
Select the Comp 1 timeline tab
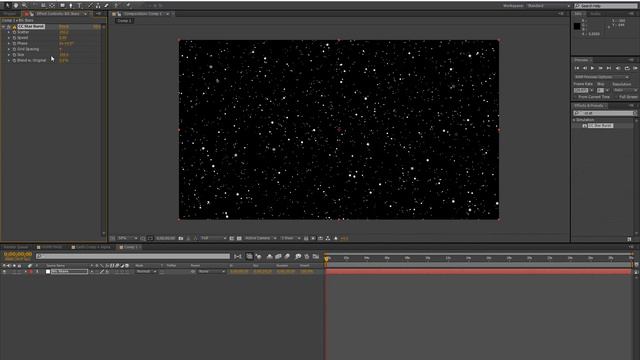(131, 247)
